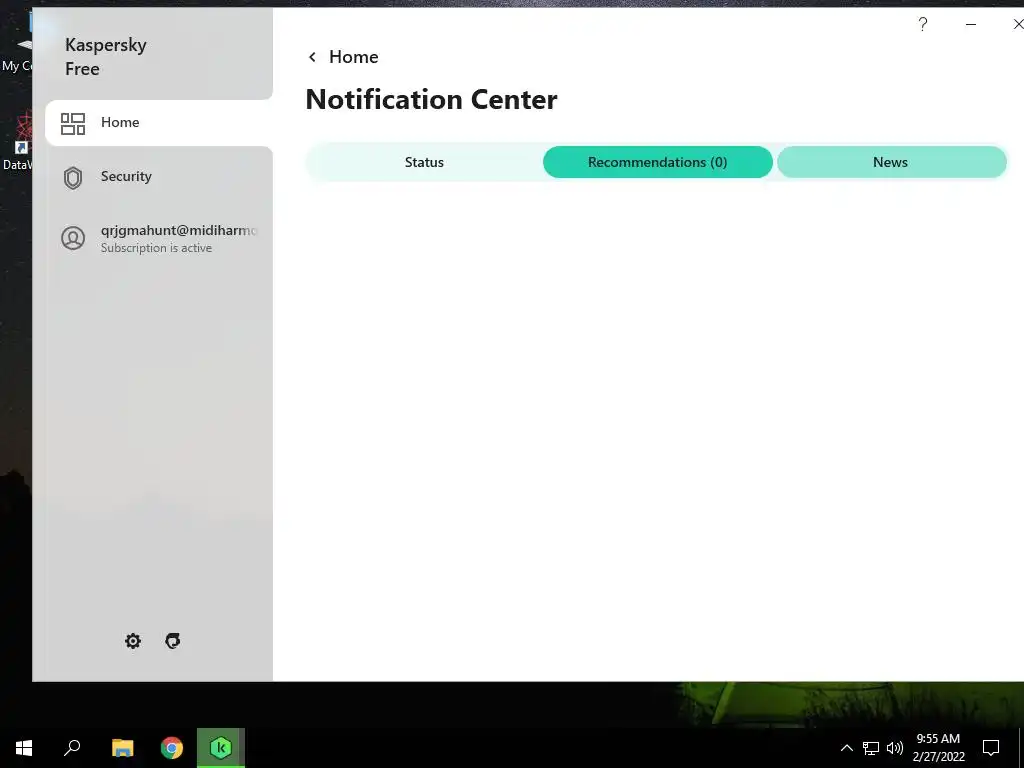This screenshot has height=768, width=1024.
Task: Minimize the Kaspersky window
Action: pyautogui.click(x=971, y=25)
